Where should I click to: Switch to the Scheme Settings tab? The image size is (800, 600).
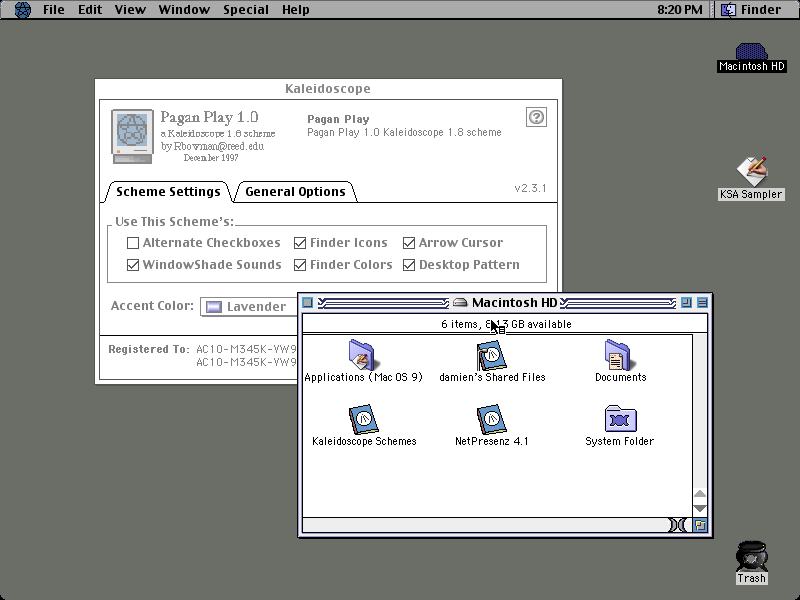click(x=168, y=192)
